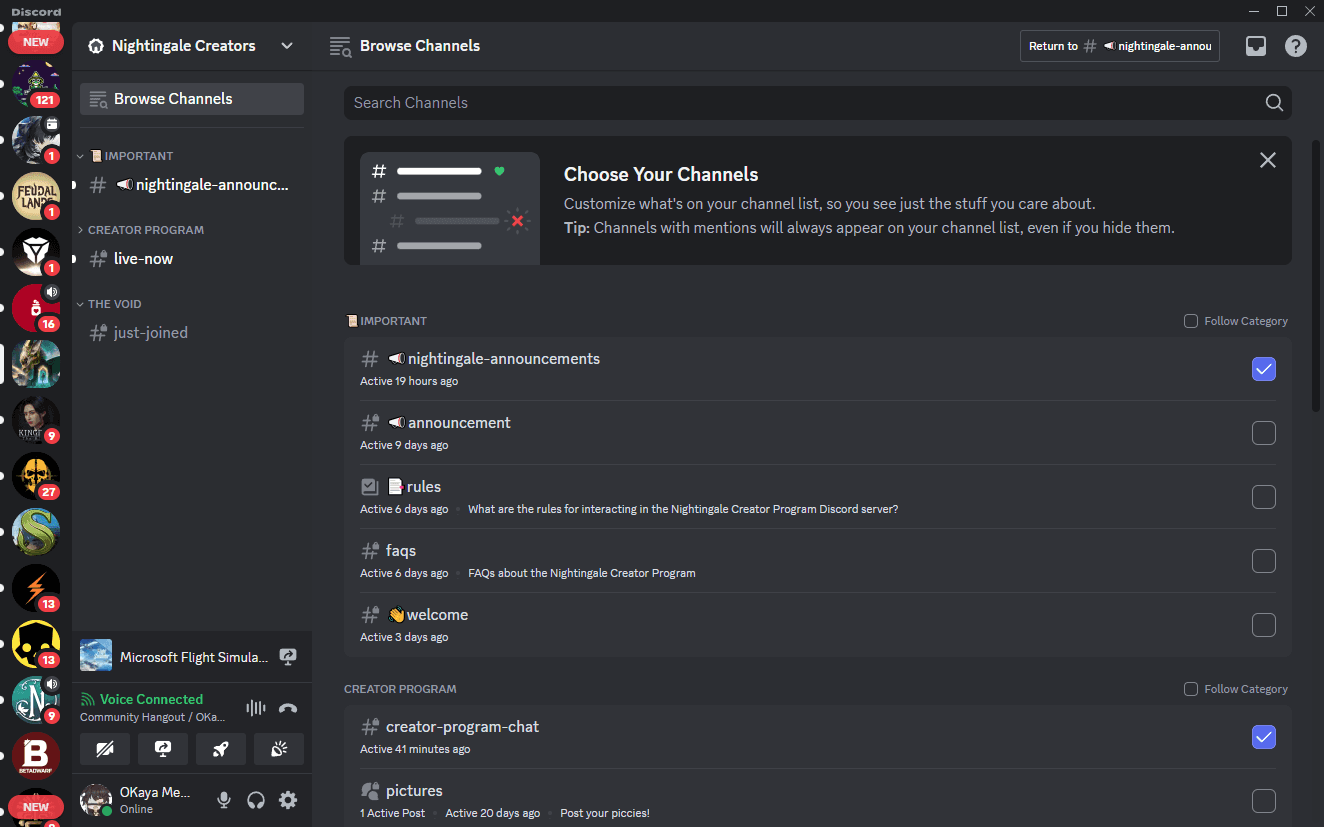
Task: Check the rules channel checkbox
Action: coord(1264,497)
